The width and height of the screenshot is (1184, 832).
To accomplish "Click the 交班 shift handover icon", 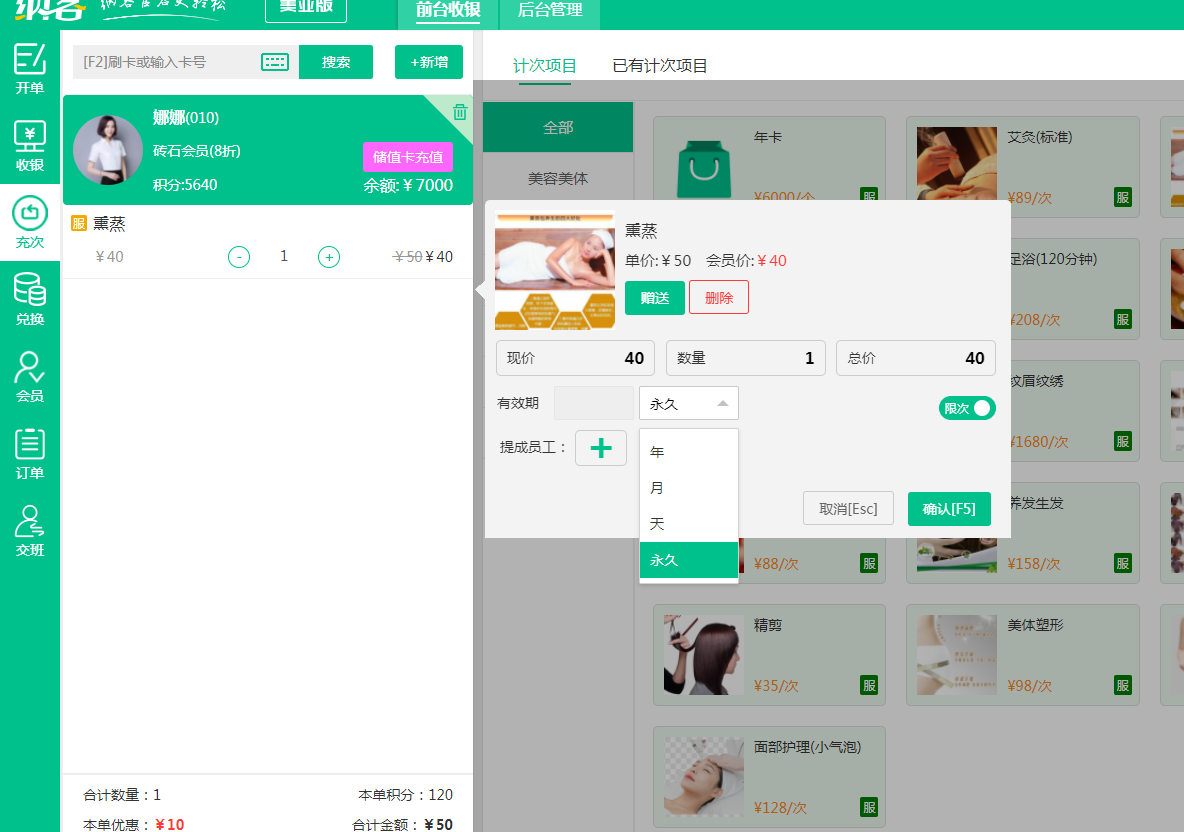I will point(30,530).
